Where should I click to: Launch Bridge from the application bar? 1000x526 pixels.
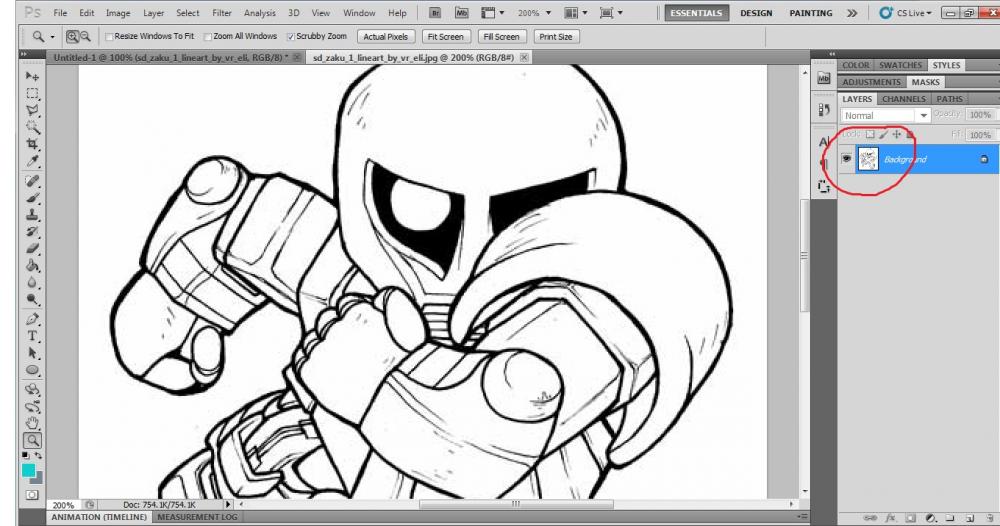(435, 13)
